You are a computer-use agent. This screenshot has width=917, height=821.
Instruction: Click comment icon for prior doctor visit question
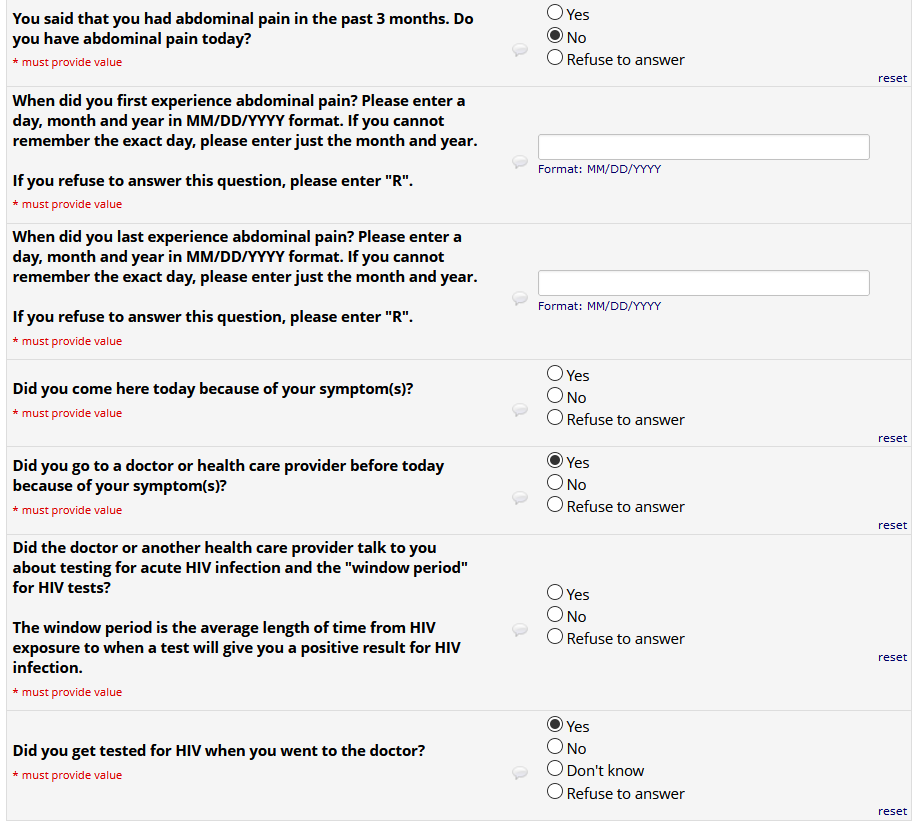(520, 497)
